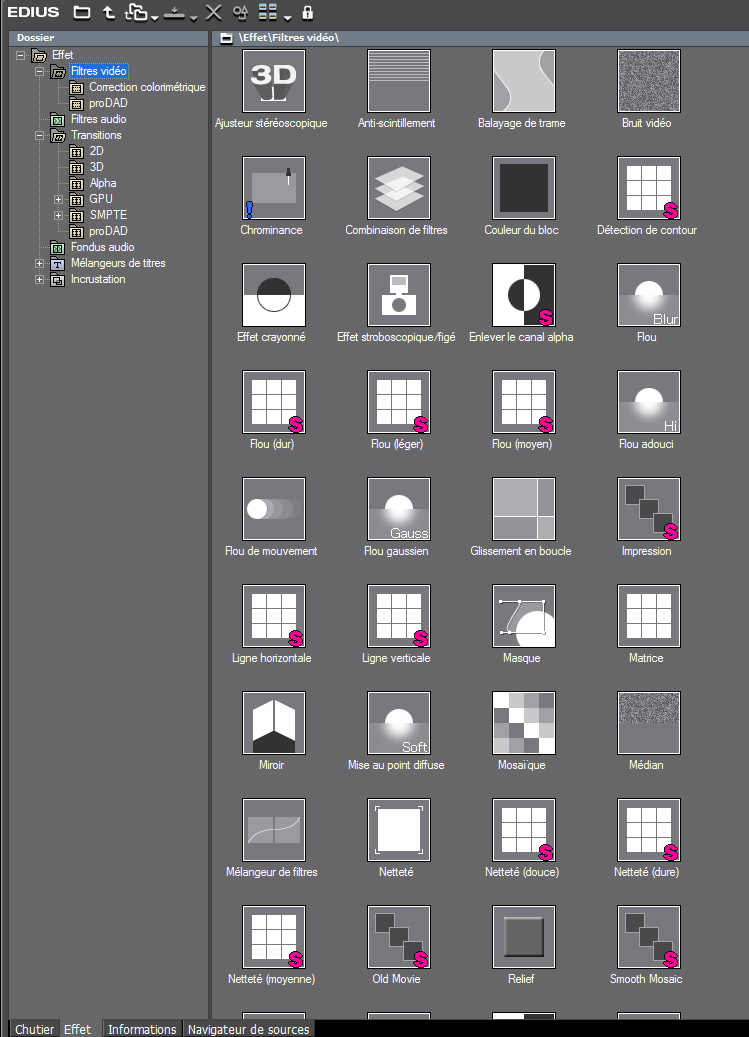Select the Alpha transitions folder
The height and width of the screenshot is (1037, 749).
point(102,183)
